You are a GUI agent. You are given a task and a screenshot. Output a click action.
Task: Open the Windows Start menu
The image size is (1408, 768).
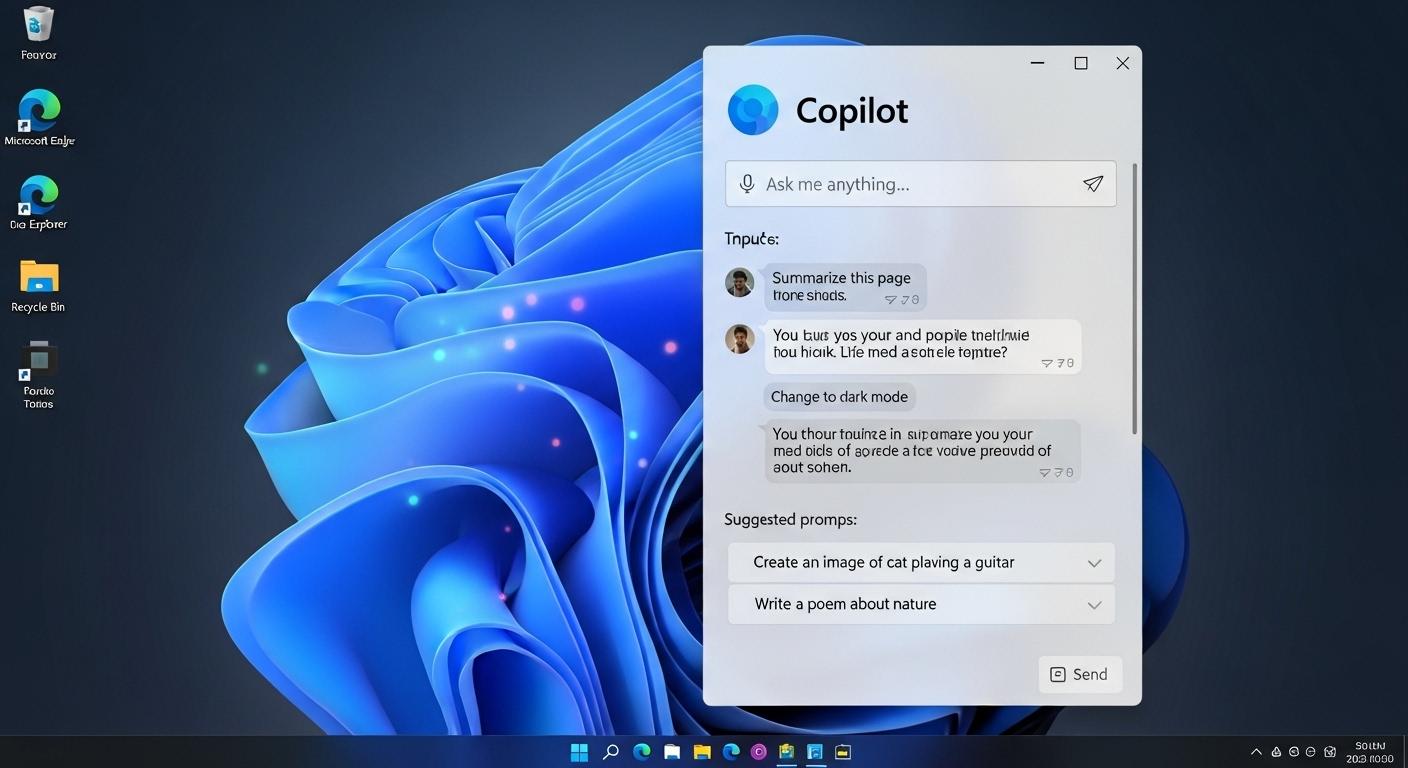point(579,751)
